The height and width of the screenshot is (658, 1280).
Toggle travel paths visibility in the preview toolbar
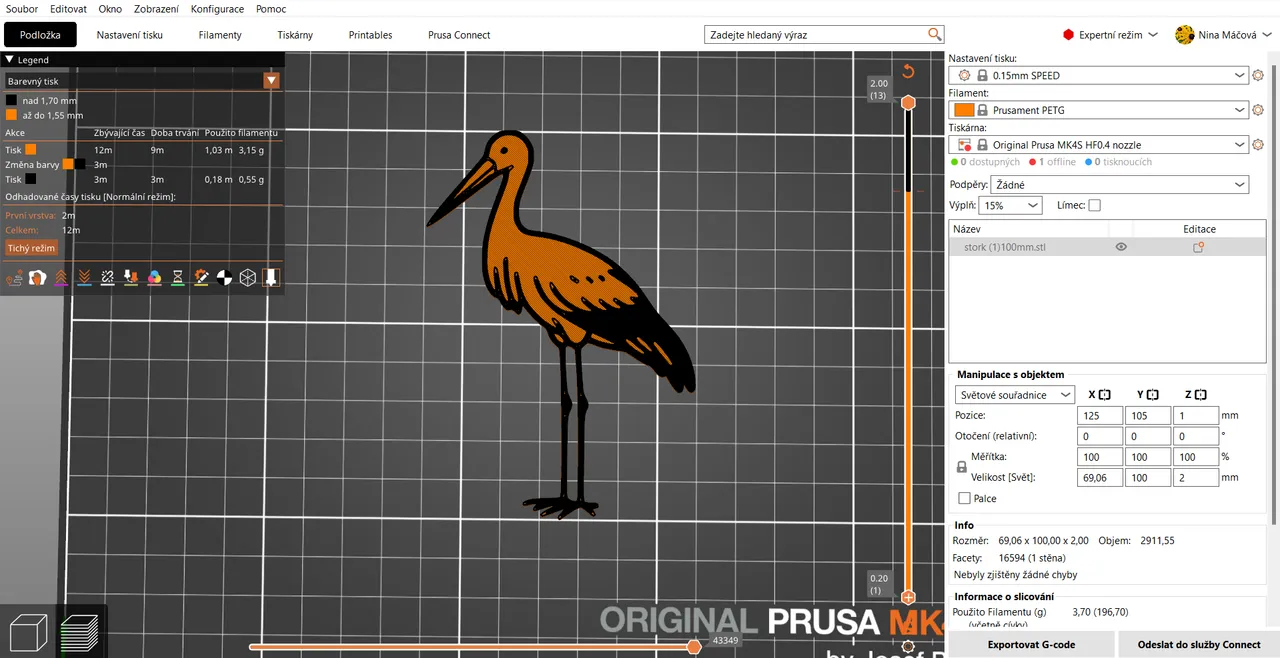[14, 277]
